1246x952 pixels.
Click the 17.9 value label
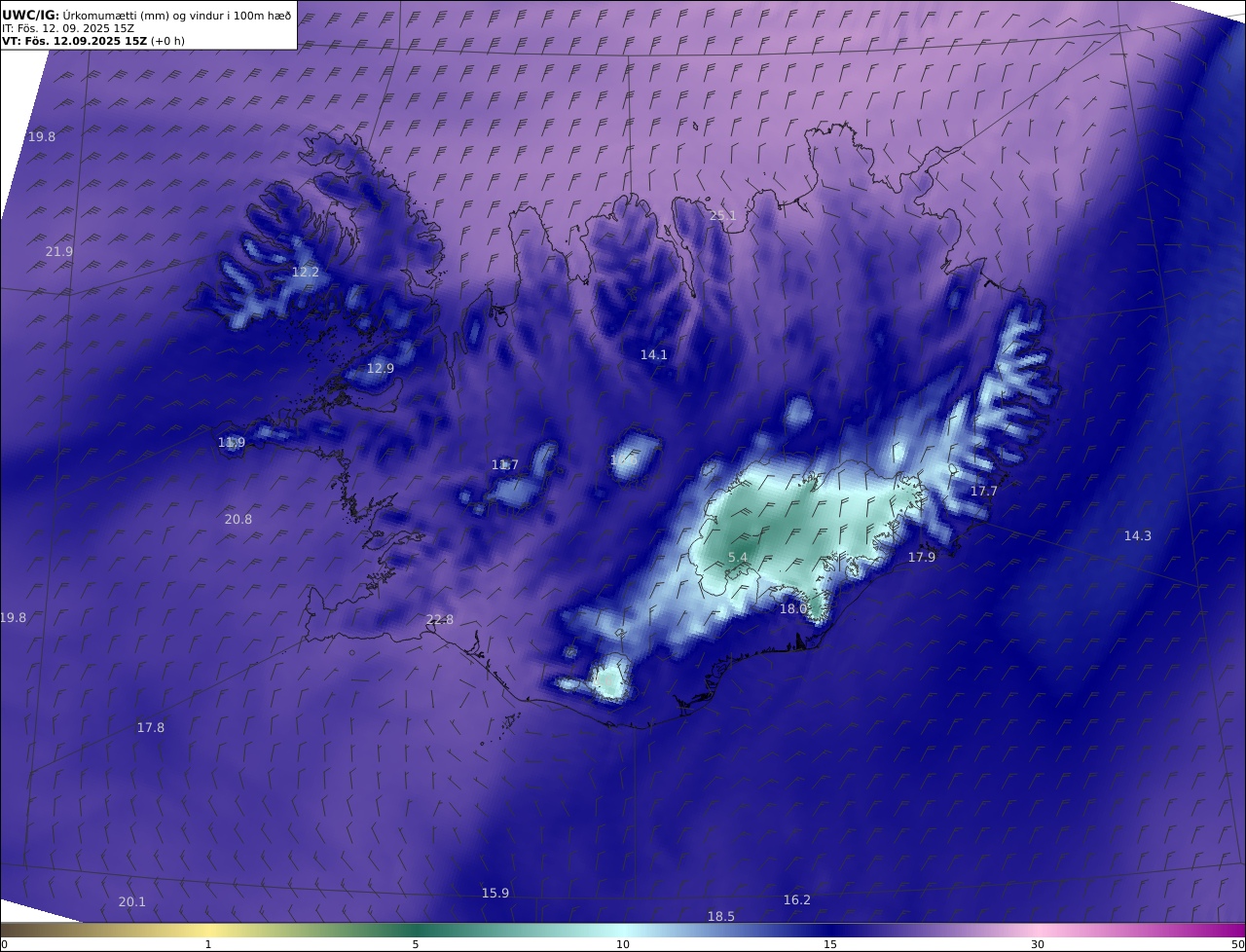point(922,557)
